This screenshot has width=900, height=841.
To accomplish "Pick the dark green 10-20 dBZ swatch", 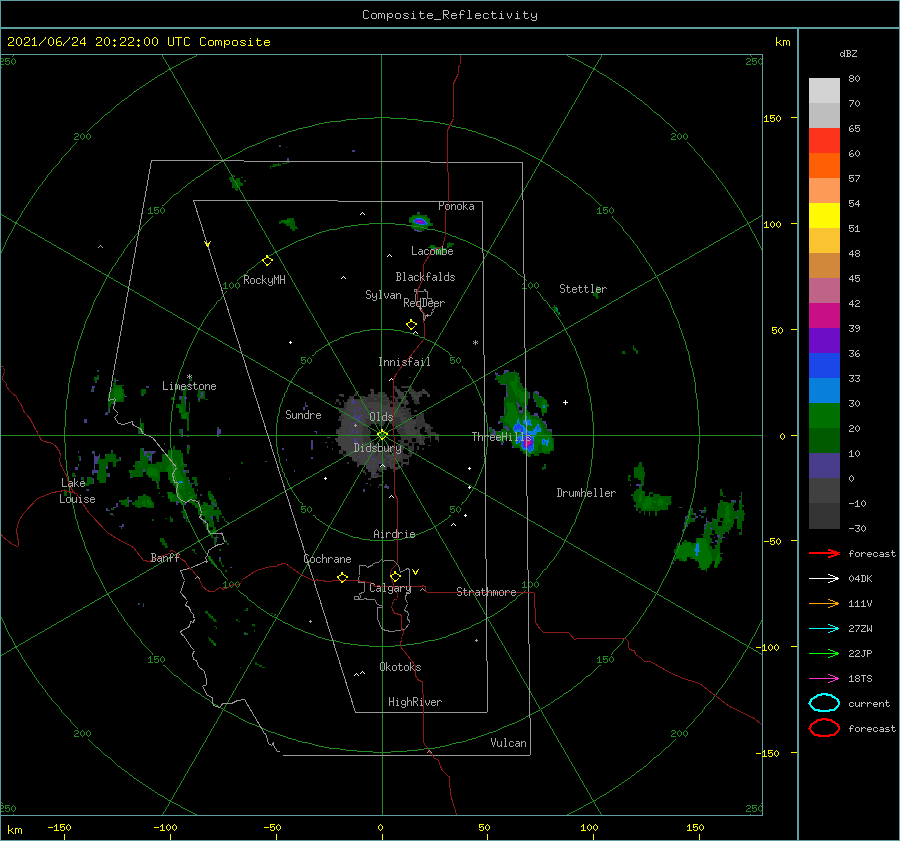I will 824,441.
